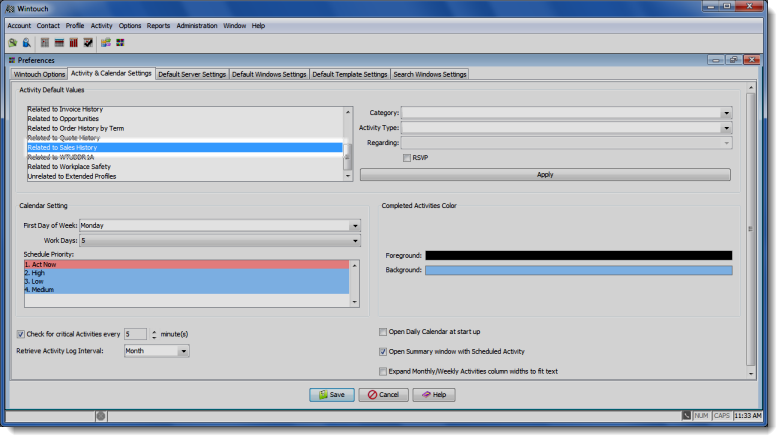Click the round gray status bar indicator

coord(101,416)
